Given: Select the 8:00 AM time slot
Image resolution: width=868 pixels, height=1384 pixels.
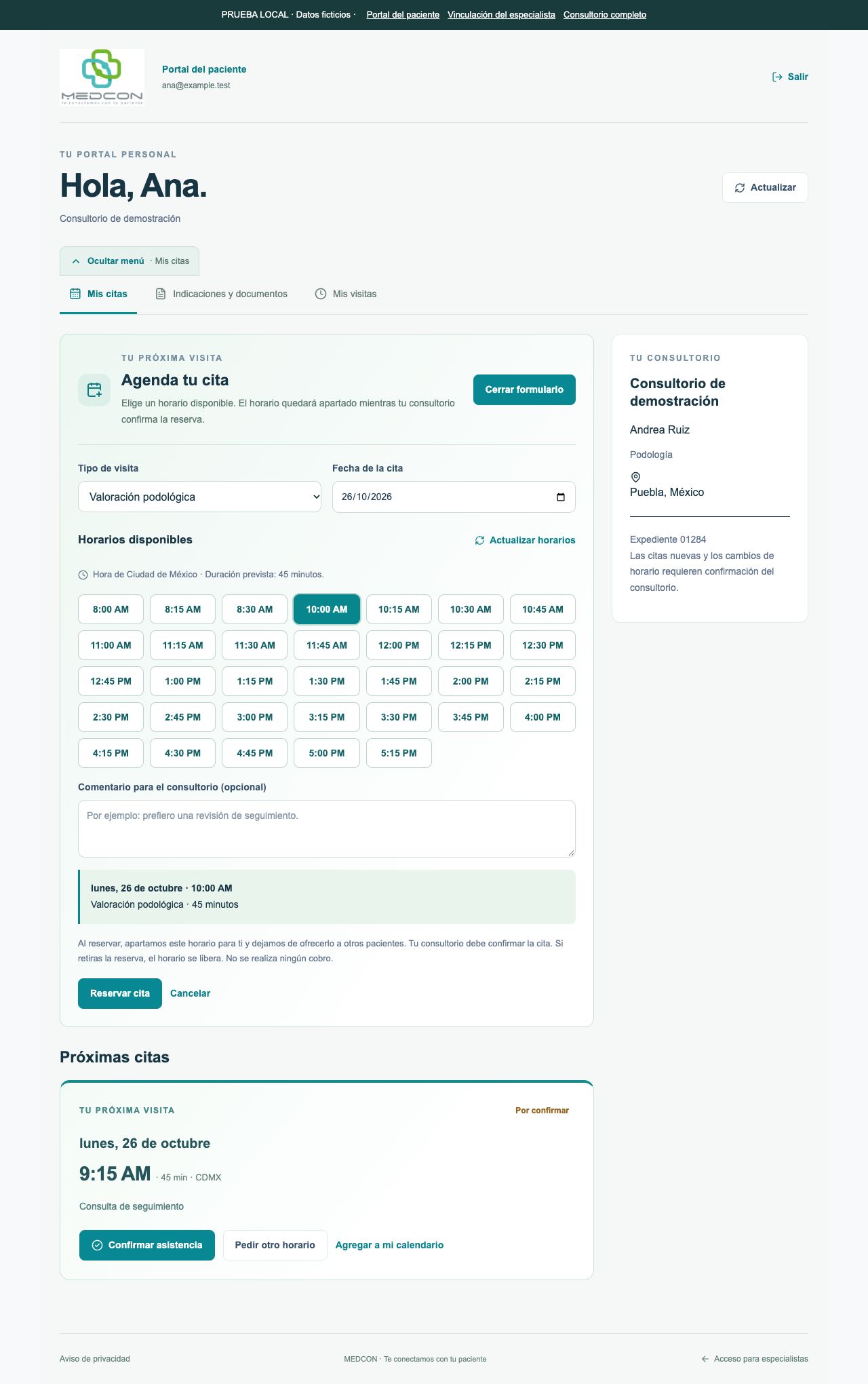Looking at the screenshot, I should pyautogui.click(x=111, y=609).
